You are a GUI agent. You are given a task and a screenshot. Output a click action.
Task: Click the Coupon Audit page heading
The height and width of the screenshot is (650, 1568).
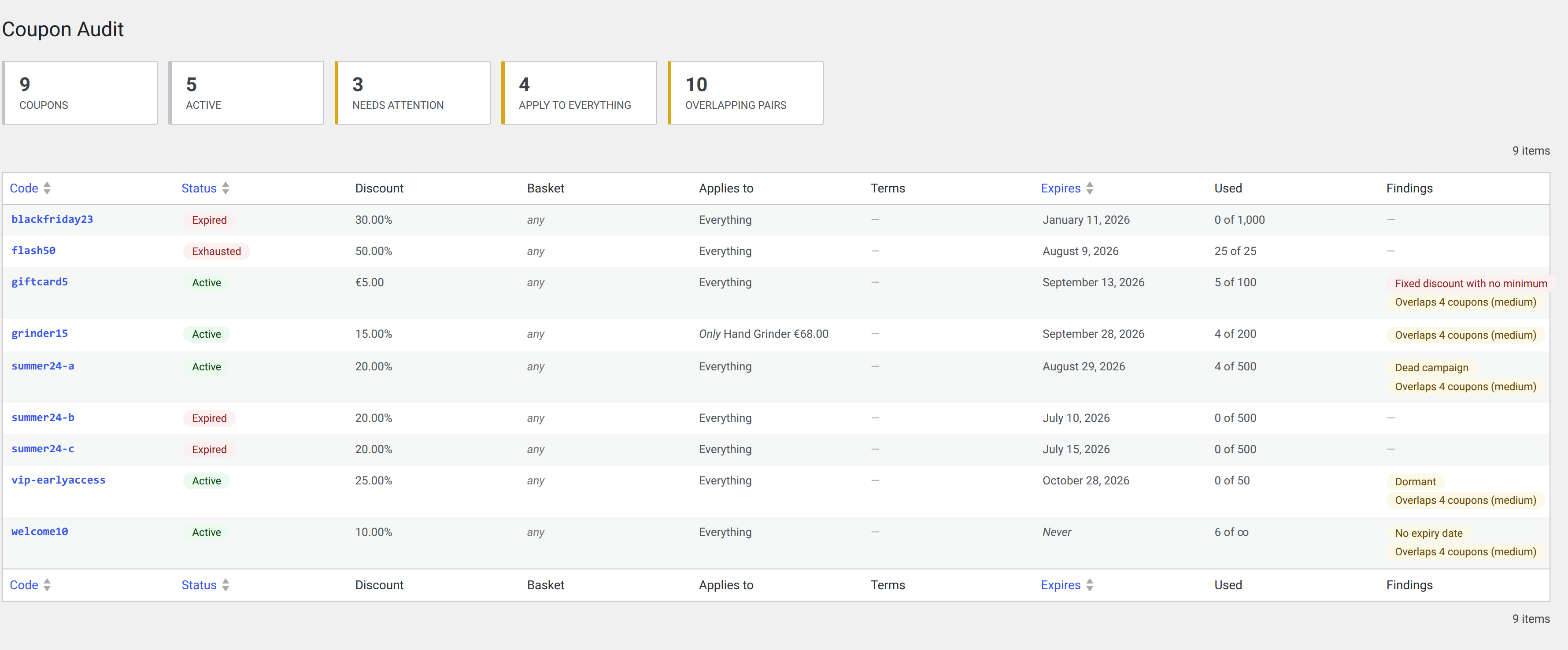pos(63,29)
